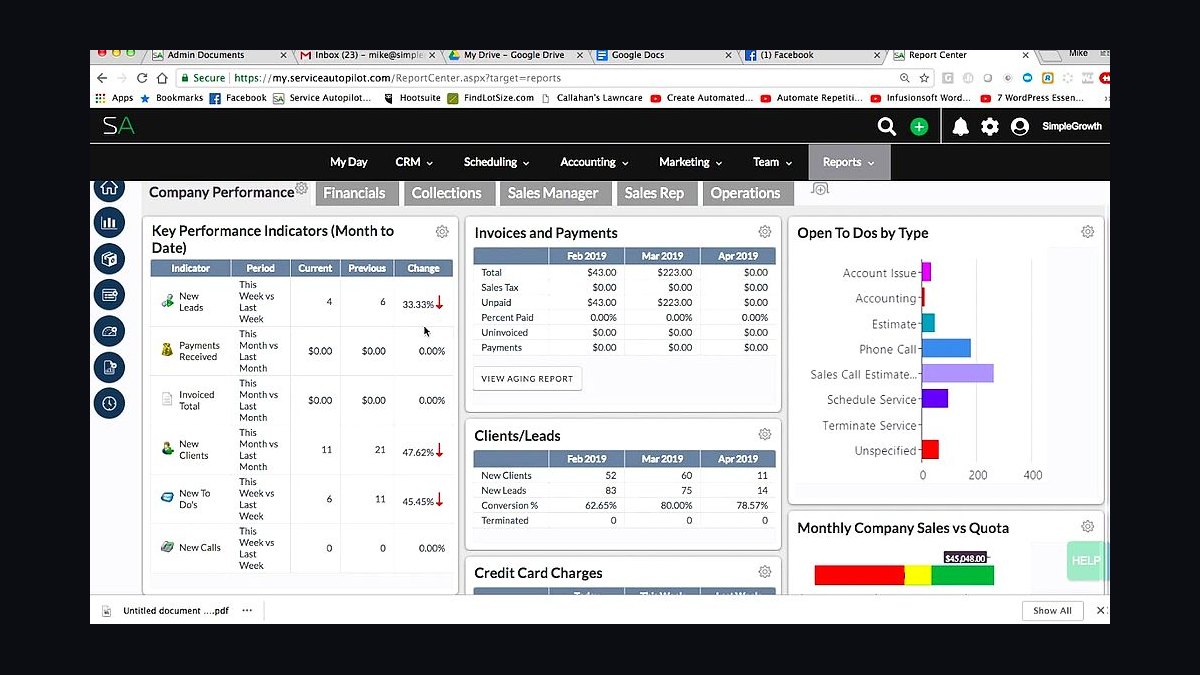Switch to the Collections tab
The image size is (1200, 675).
coord(446,193)
